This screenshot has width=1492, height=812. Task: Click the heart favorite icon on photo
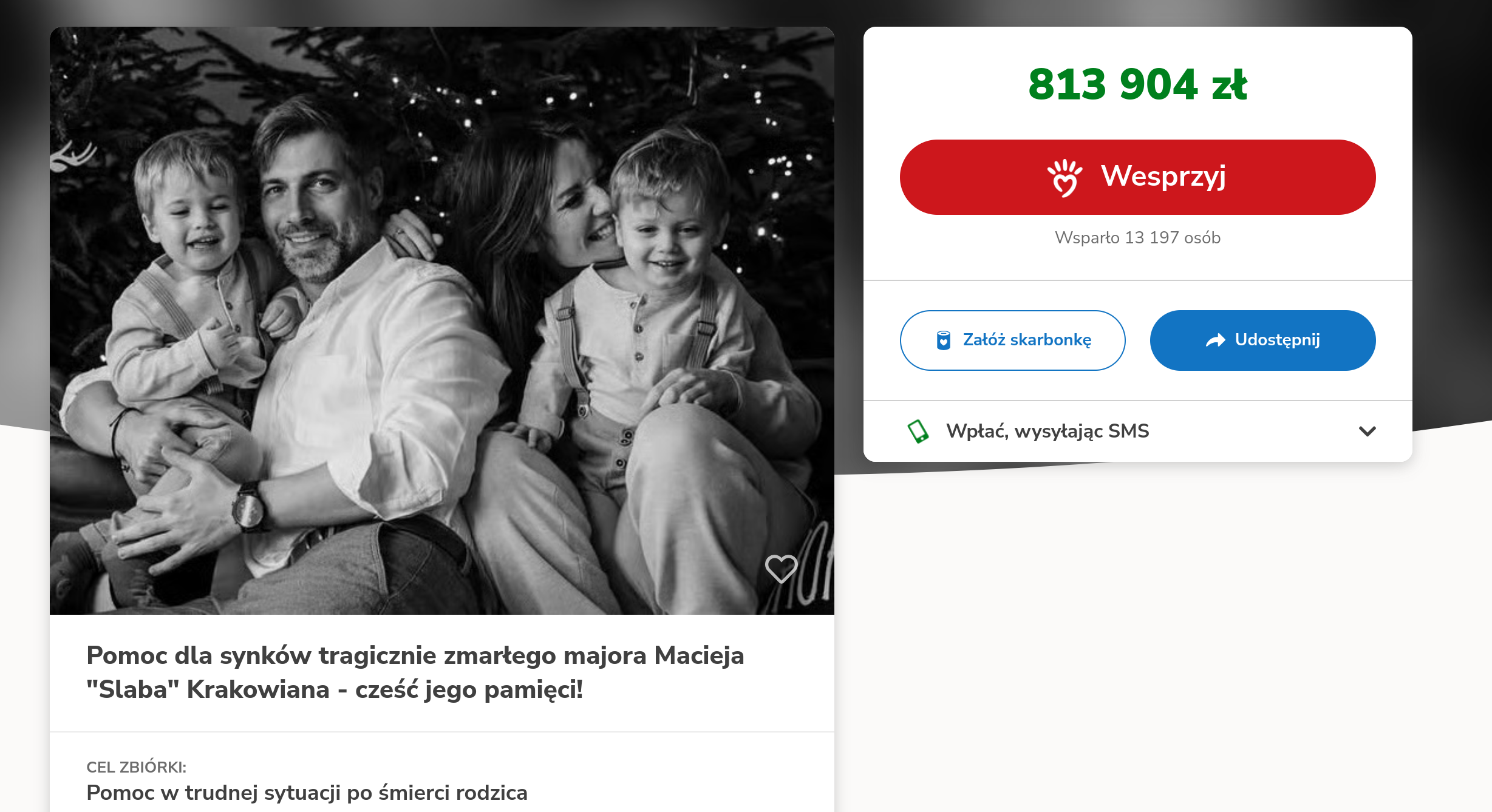[781, 569]
